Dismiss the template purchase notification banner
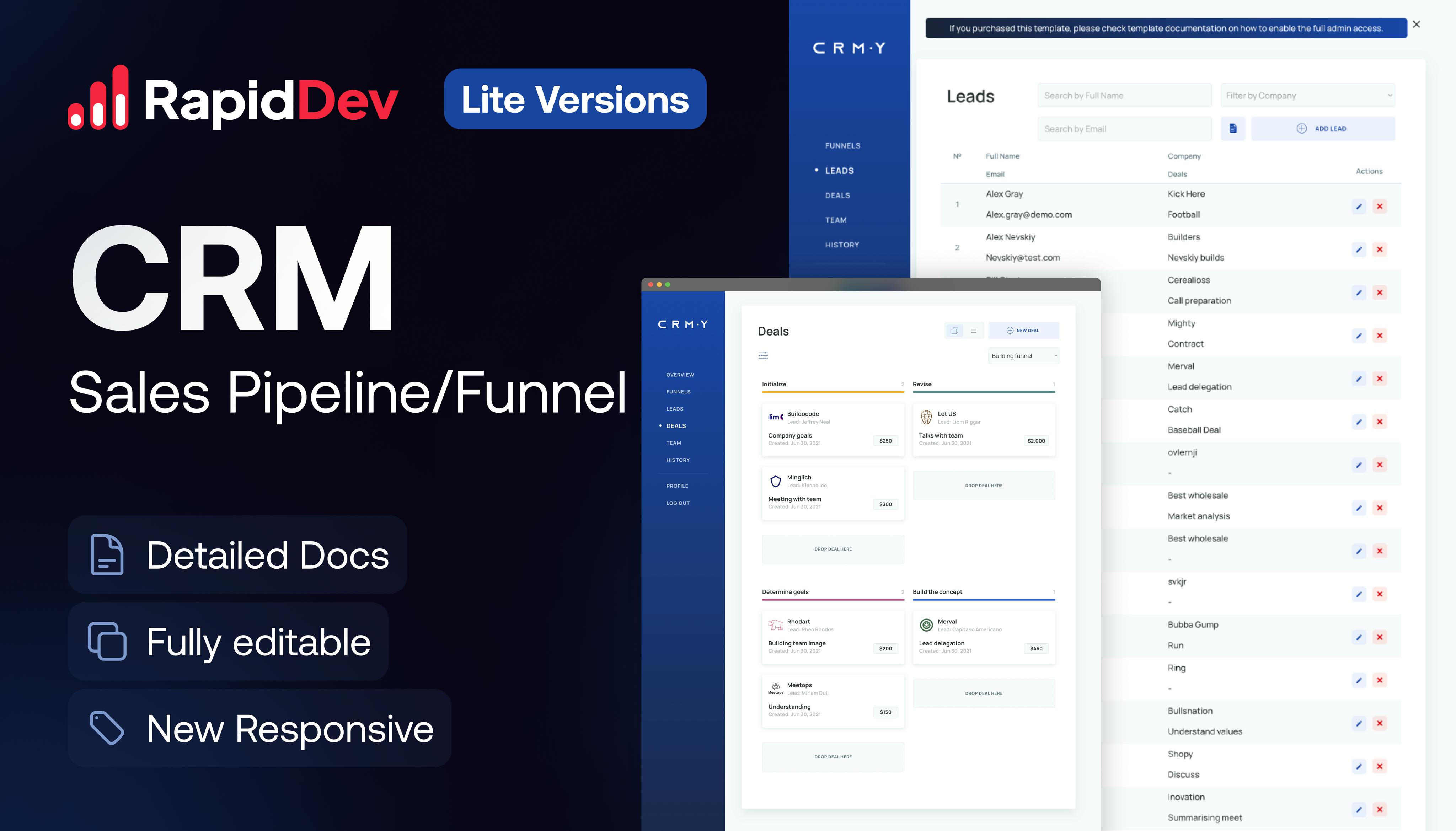This screenshot has width=1456, height=831. coord(1417,24)
